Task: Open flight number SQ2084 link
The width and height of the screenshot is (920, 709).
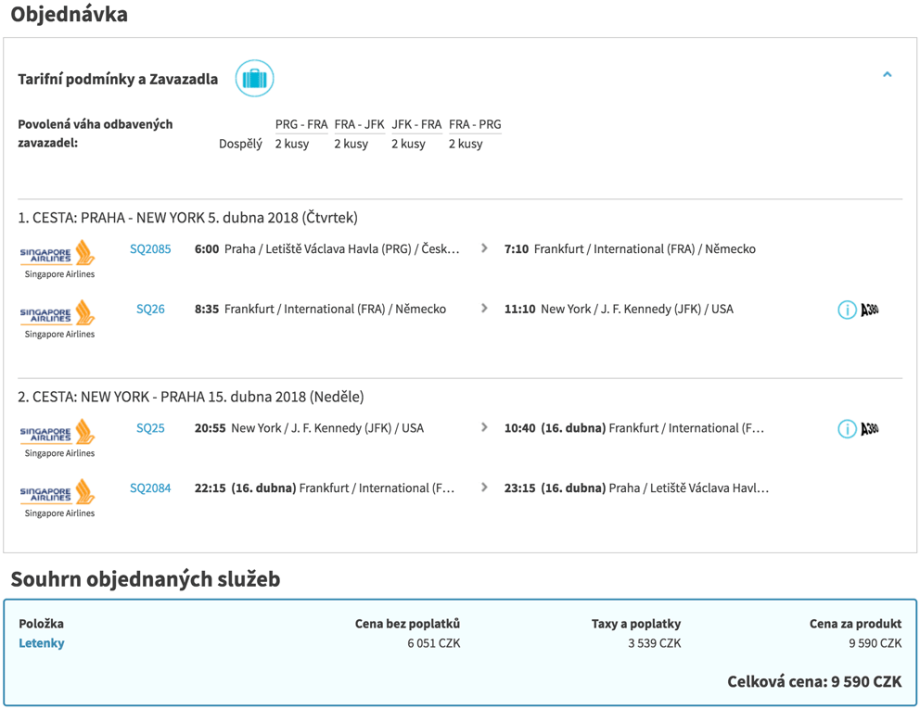Action: (150, 488)
